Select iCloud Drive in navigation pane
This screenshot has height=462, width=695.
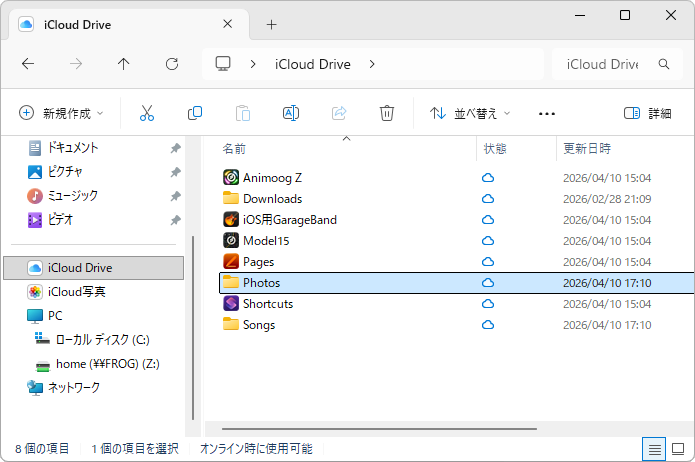pyautogui.click(x=94, y=268)
